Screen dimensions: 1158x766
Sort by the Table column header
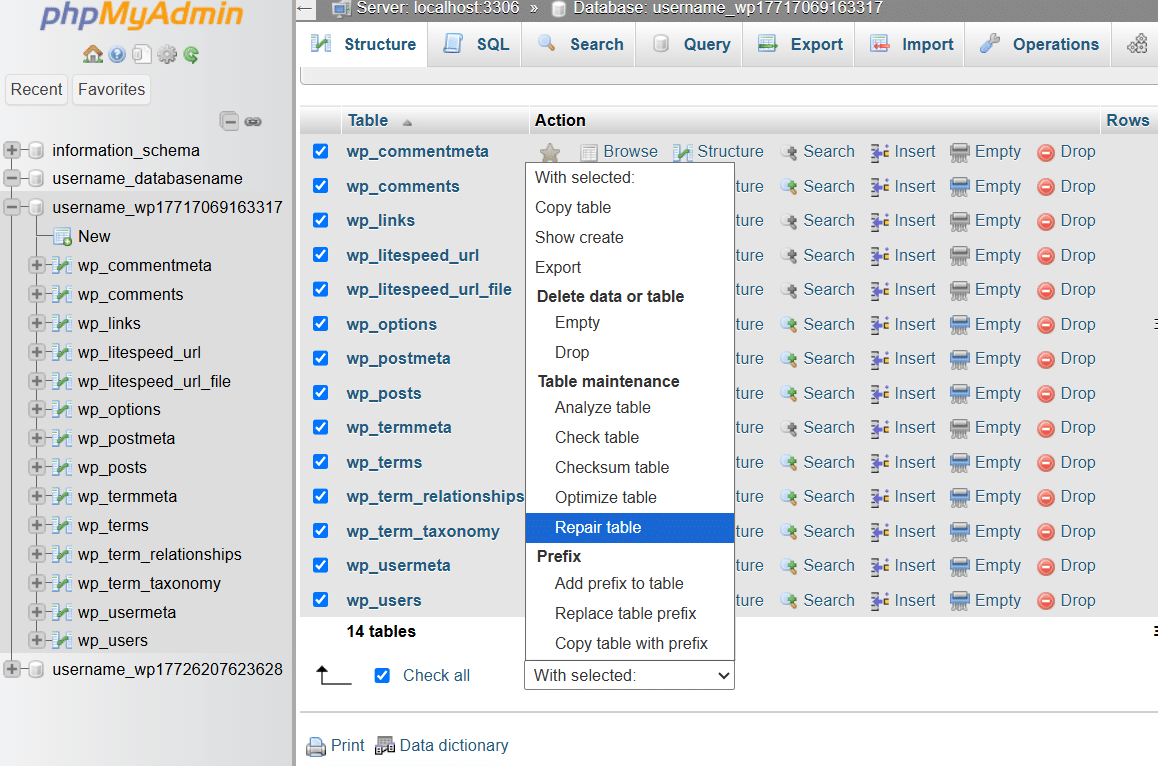click(x=368, y=120)
